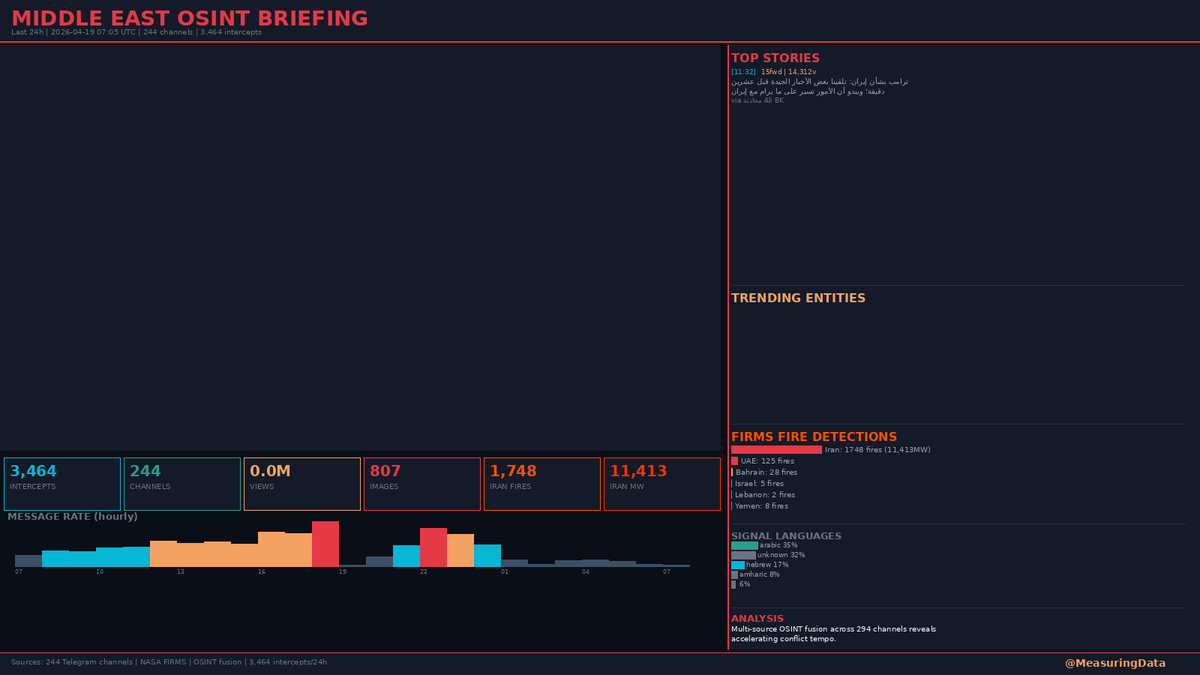This screenshot has height=675, width=1200.
Task: Click 'UAE: 125 fires' row
Action: 762,461
